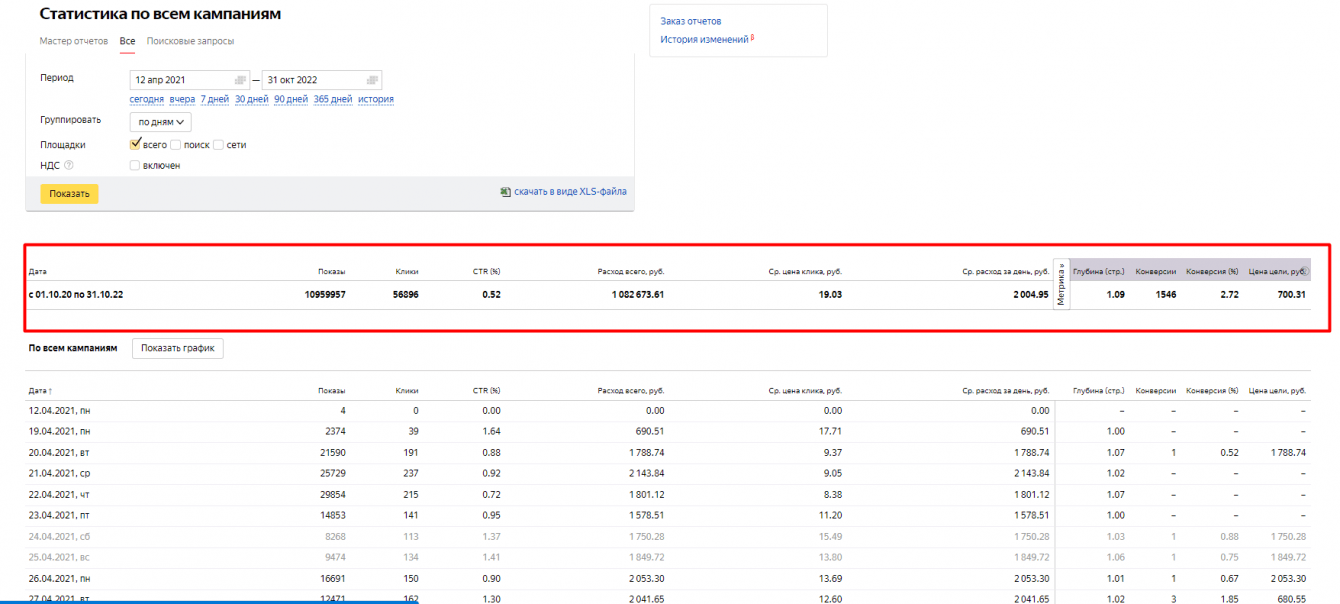Click the end date field 31 окт 2022

pos(322,80)
